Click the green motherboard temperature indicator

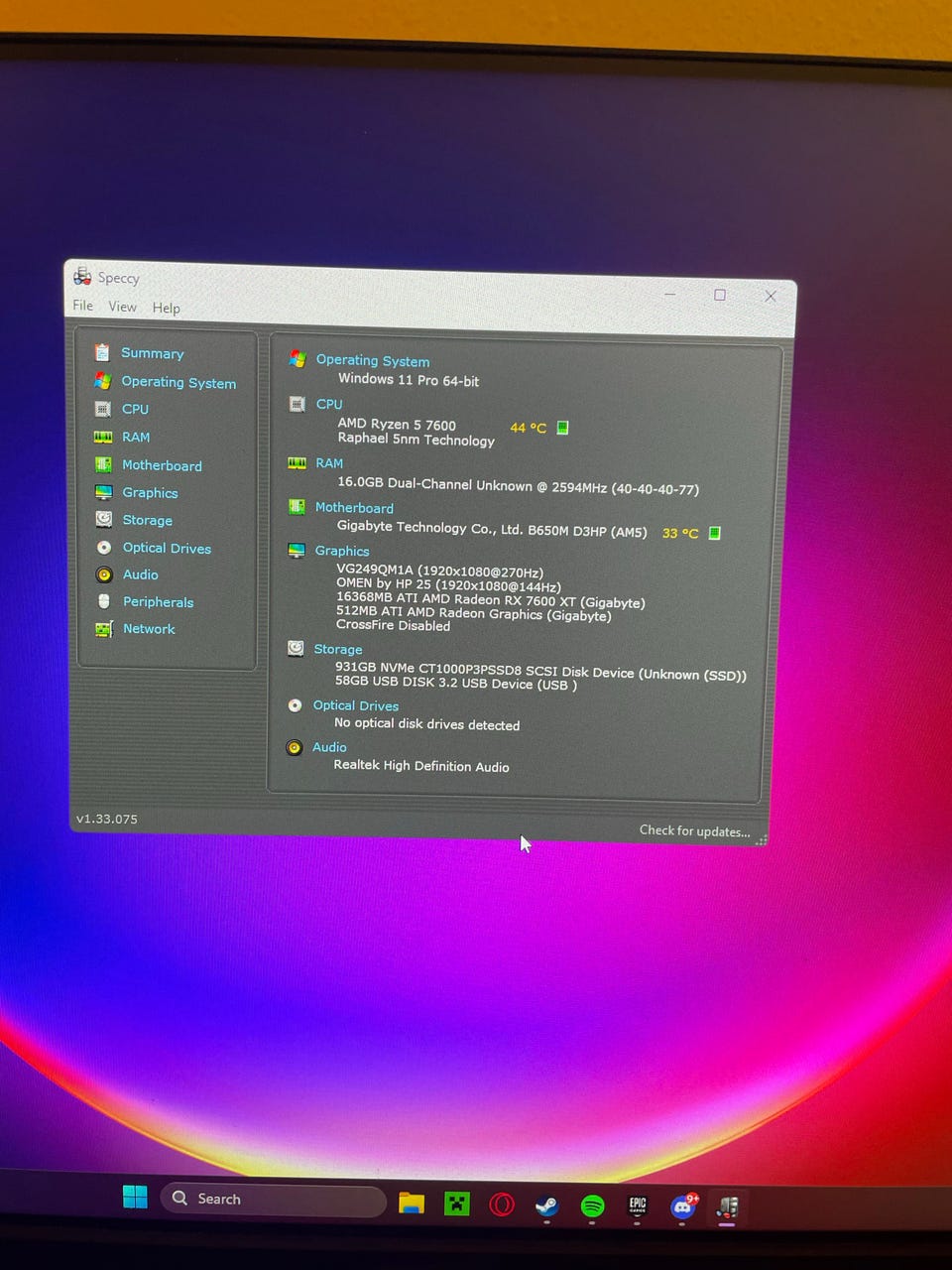coord(714,533)
